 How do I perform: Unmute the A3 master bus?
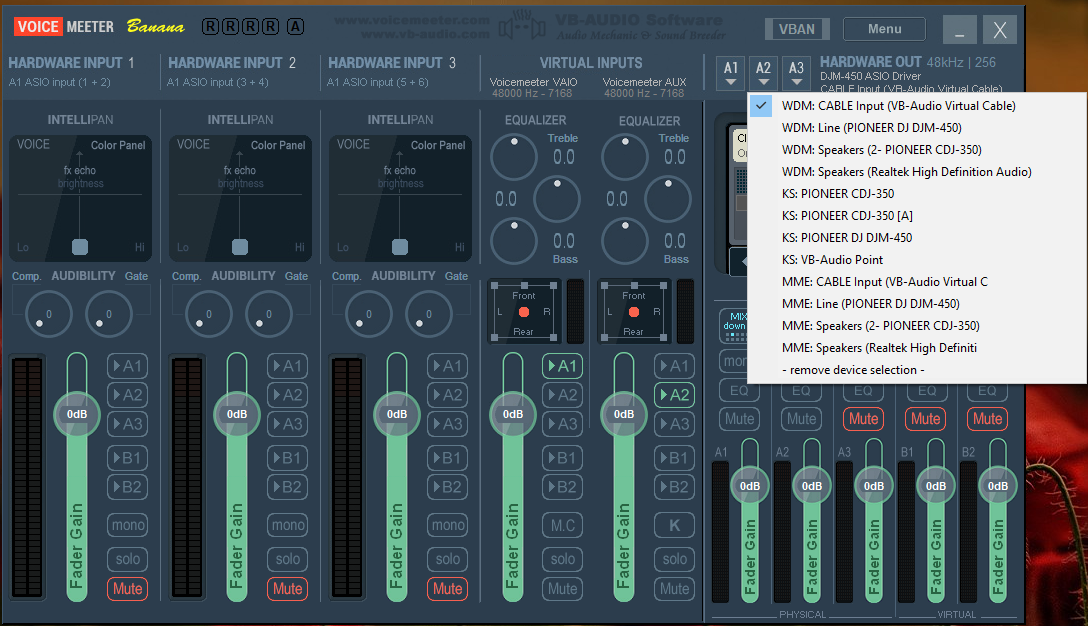coord(863,418)
